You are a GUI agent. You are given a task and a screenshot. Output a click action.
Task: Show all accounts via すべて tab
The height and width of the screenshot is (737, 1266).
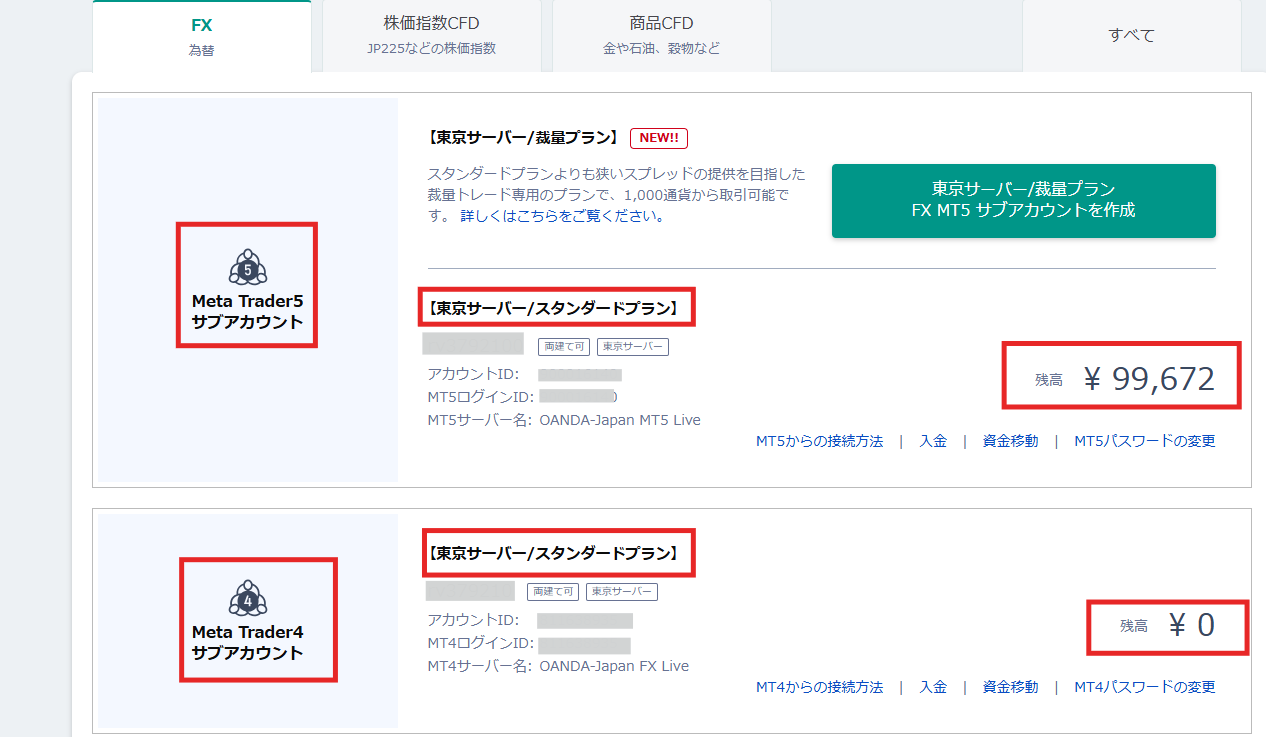pyautogui.click(x=1131, y=35)
